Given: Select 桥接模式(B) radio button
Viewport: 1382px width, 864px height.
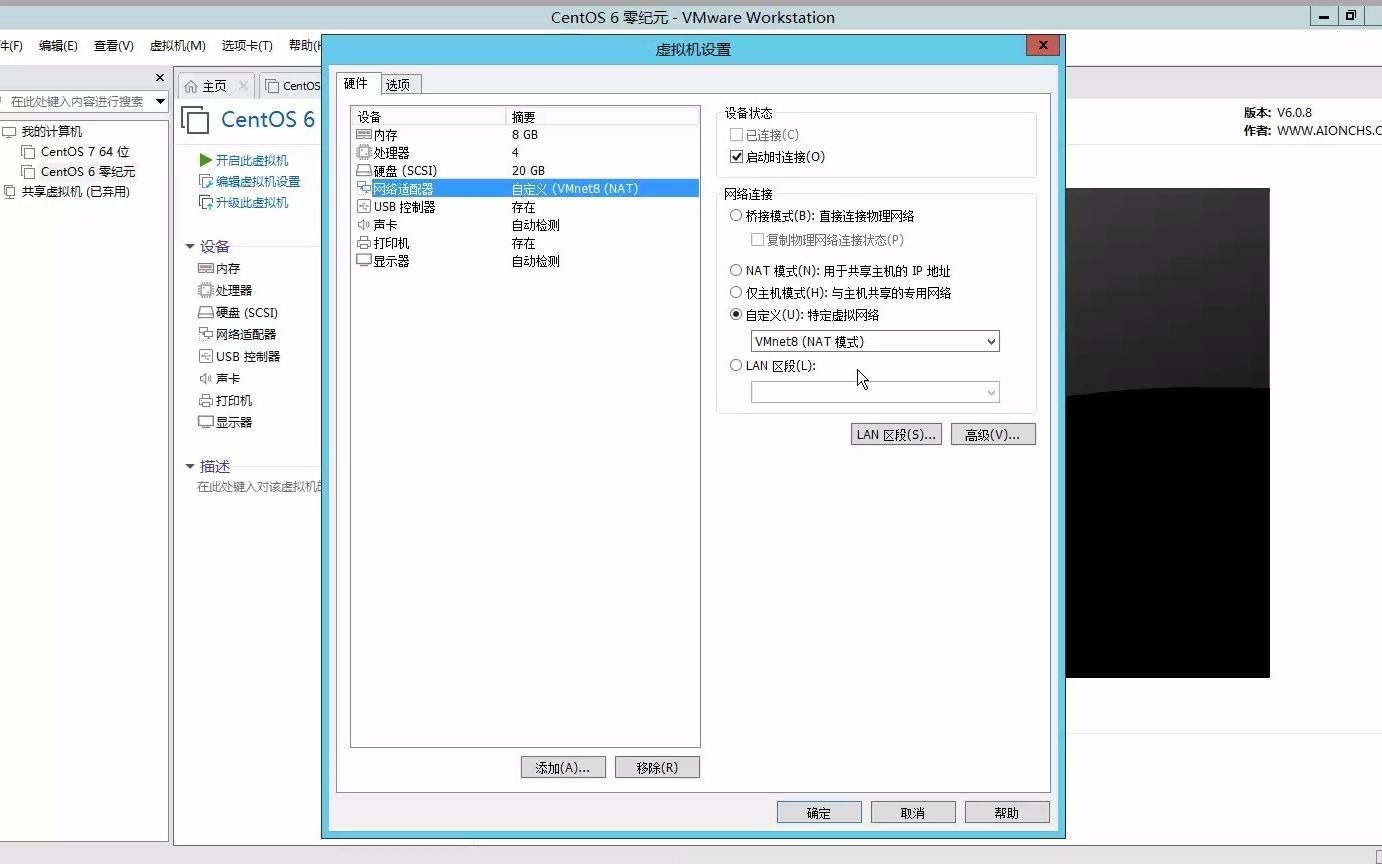Looking at the screenshot, I should point(736,216).
